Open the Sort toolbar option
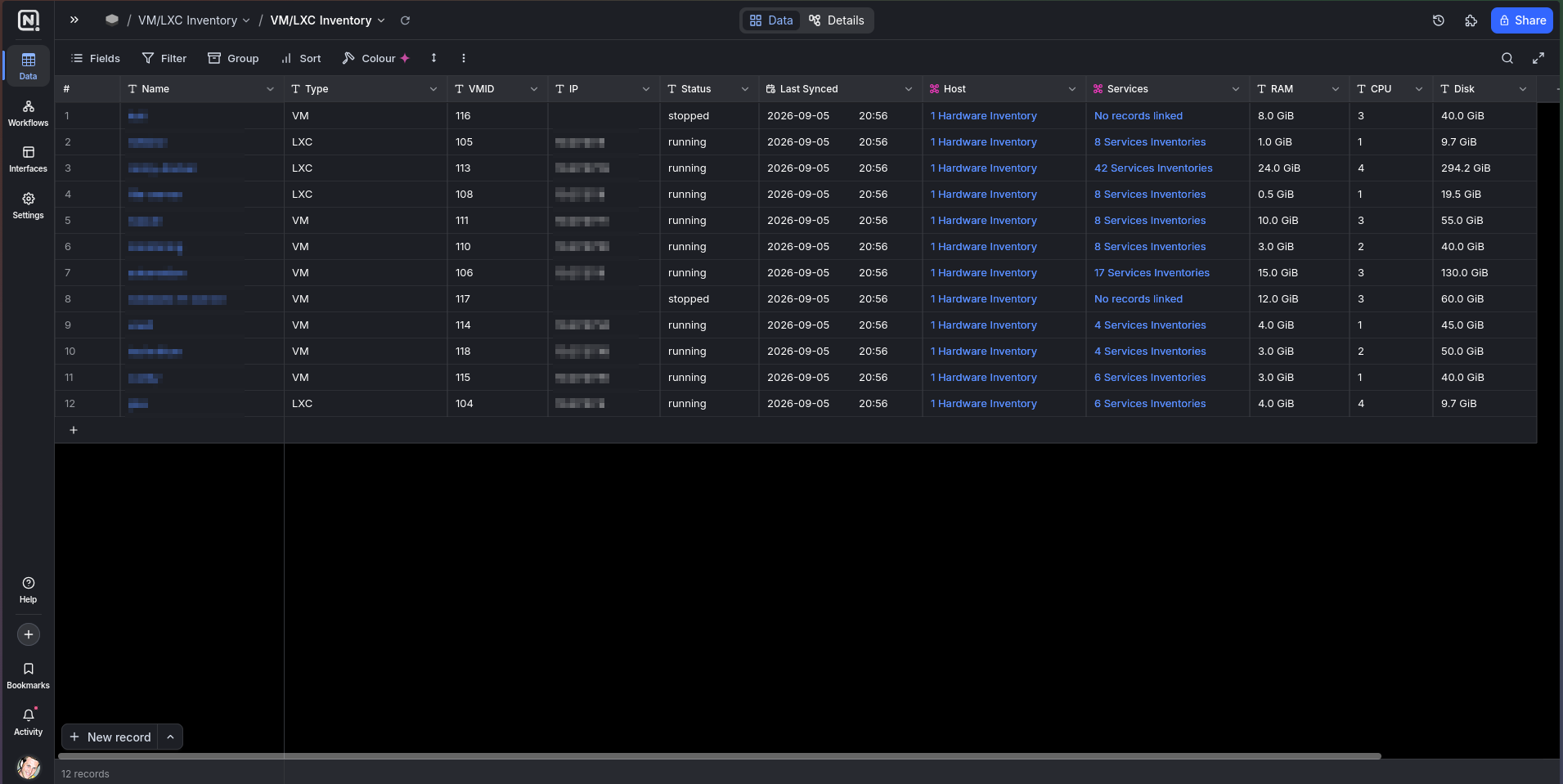 coord(301,58)
